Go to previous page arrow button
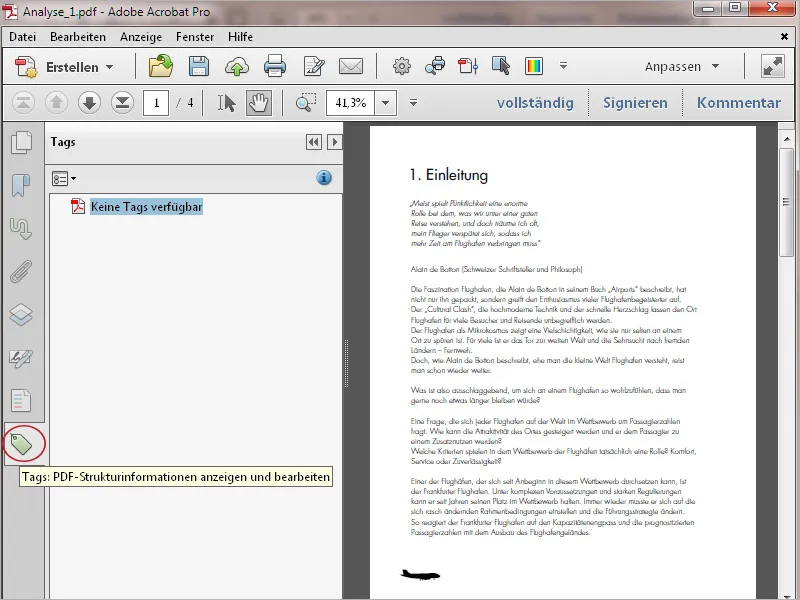 [x=56, y=103]
